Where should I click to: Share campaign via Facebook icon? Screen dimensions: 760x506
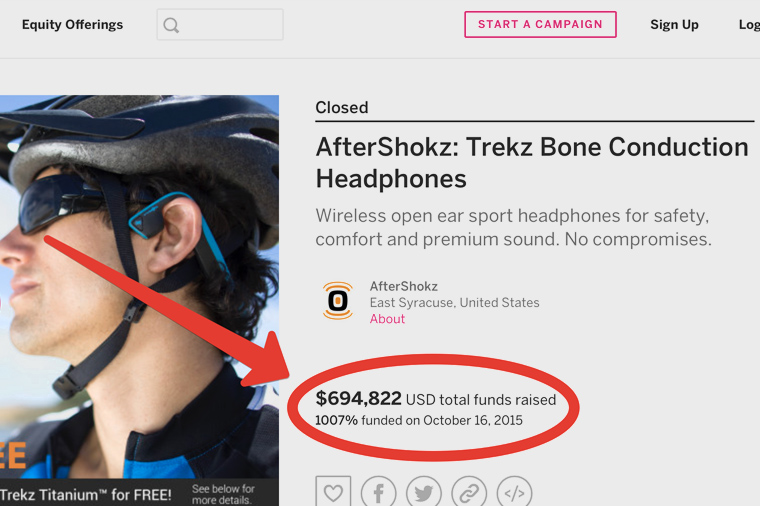[x=379, y=492]
